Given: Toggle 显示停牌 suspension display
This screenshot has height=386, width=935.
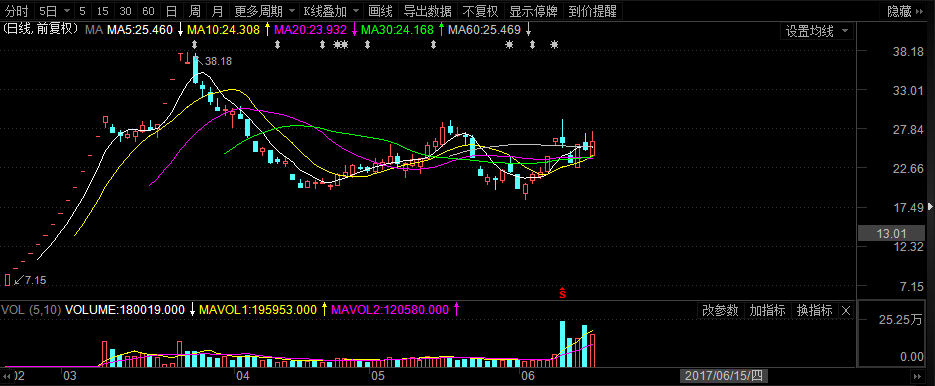Looking at the screenshot, I should point(533,11).
